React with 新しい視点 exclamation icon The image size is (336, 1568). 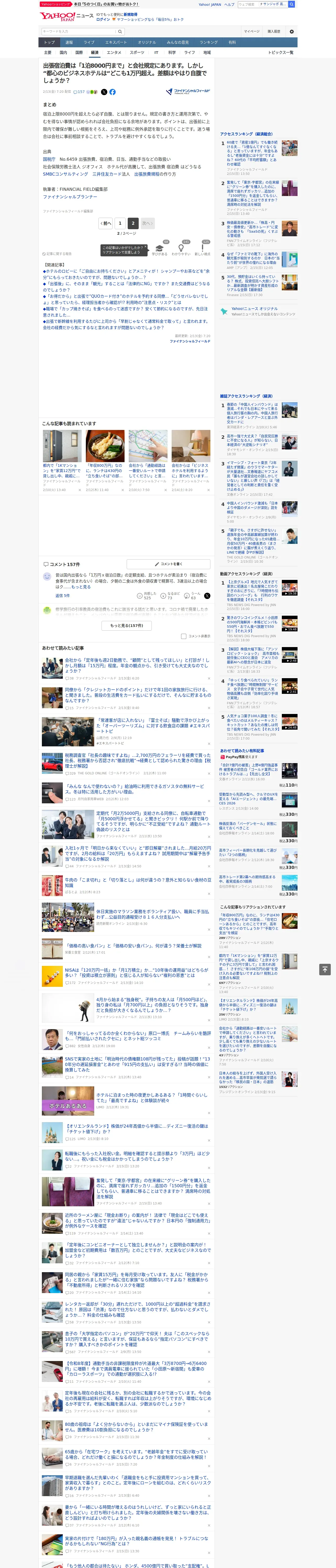tap(203, 248)
